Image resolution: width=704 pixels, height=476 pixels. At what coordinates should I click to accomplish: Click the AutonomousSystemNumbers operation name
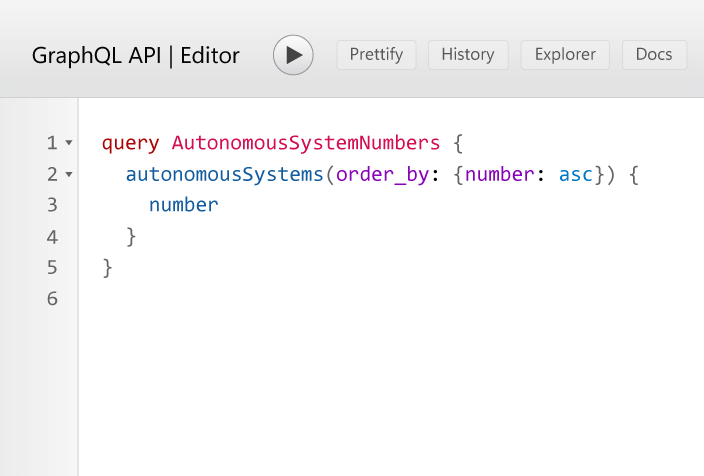click(x=306, y=143)
